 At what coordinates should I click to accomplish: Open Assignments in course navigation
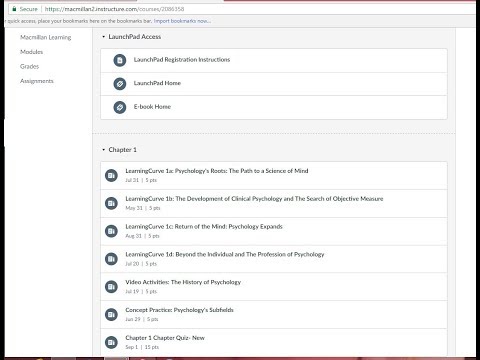click(x=37, y=81)
